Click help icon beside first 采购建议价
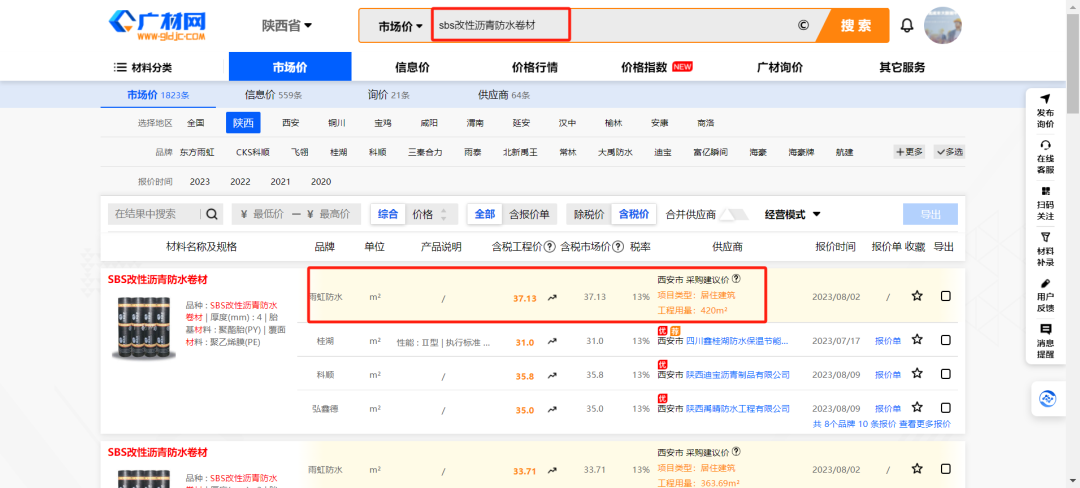Viewport: 1080px width, 488px height. tap(736, 279)
